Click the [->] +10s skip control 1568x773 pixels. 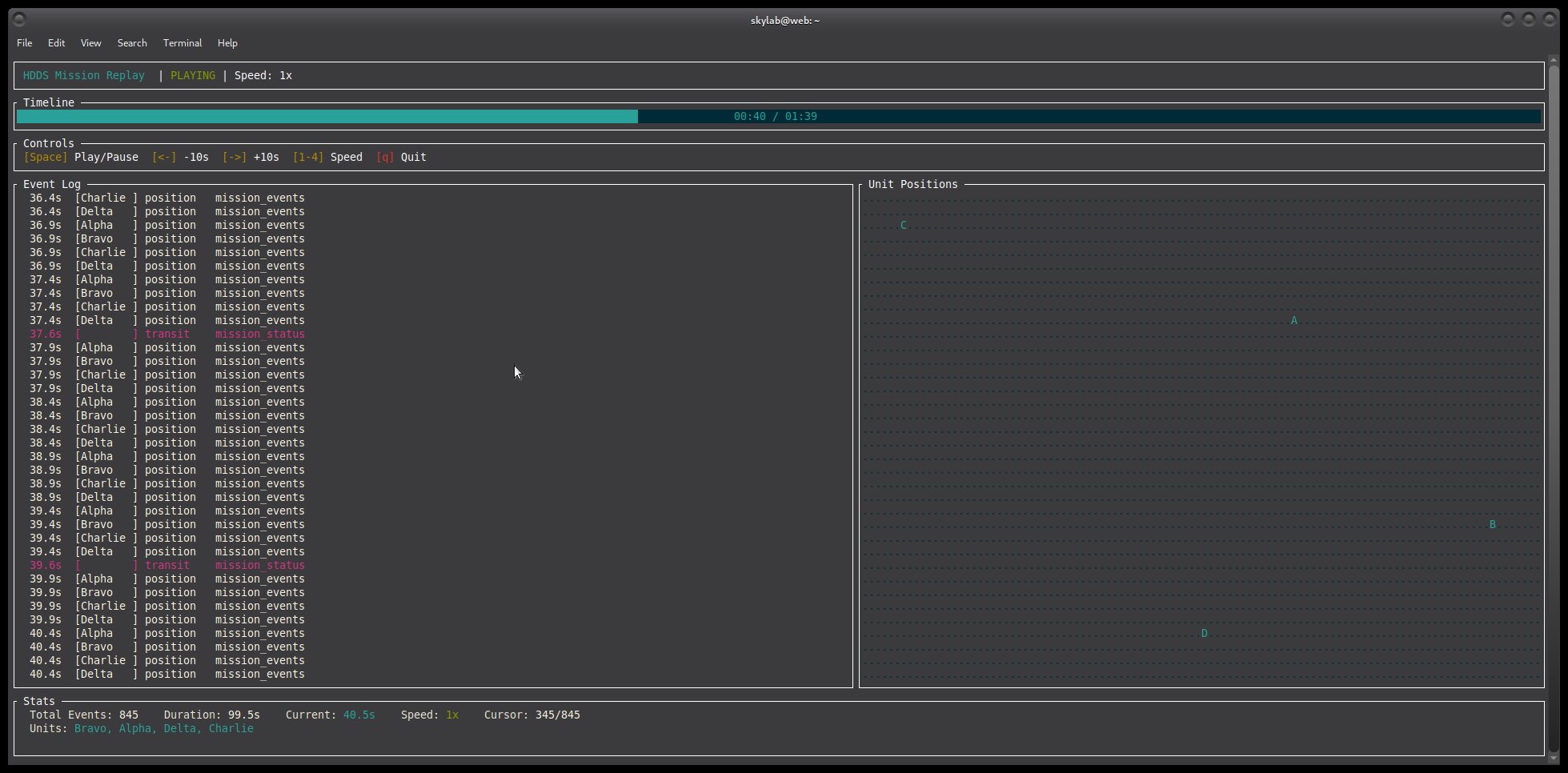click(251, 157)
